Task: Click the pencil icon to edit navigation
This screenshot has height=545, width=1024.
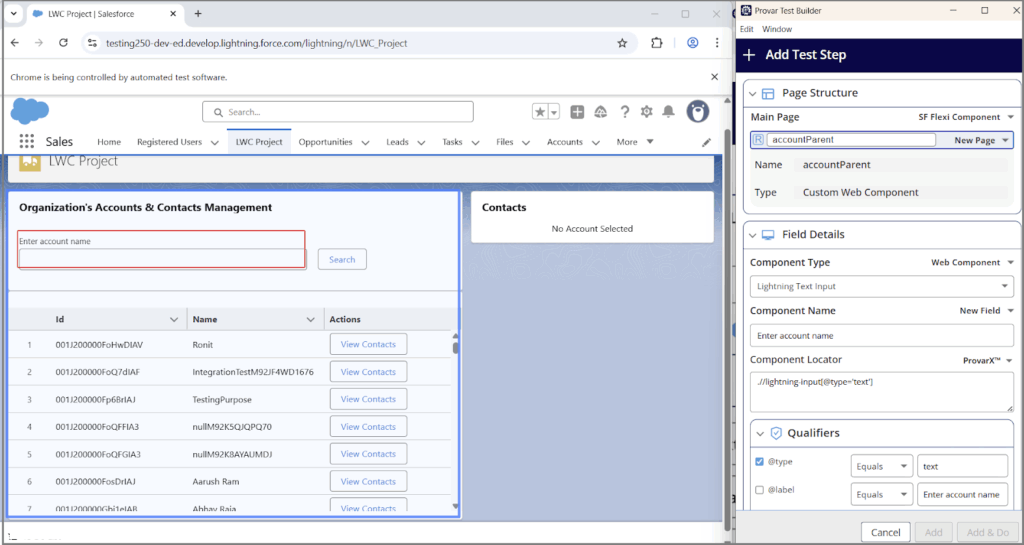Action: [706, 142]
